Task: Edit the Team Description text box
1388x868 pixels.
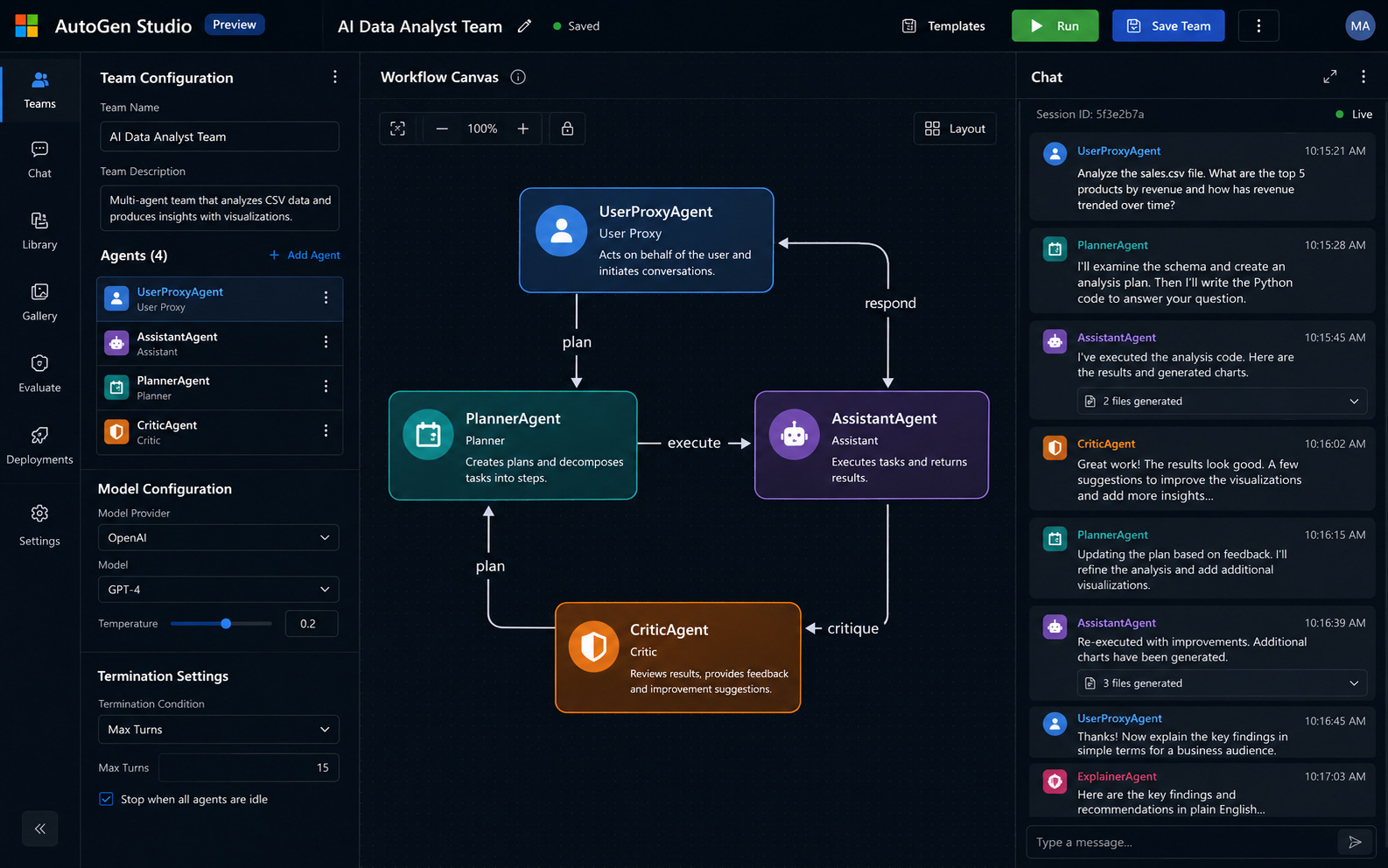Action: (x=219, y=208)
